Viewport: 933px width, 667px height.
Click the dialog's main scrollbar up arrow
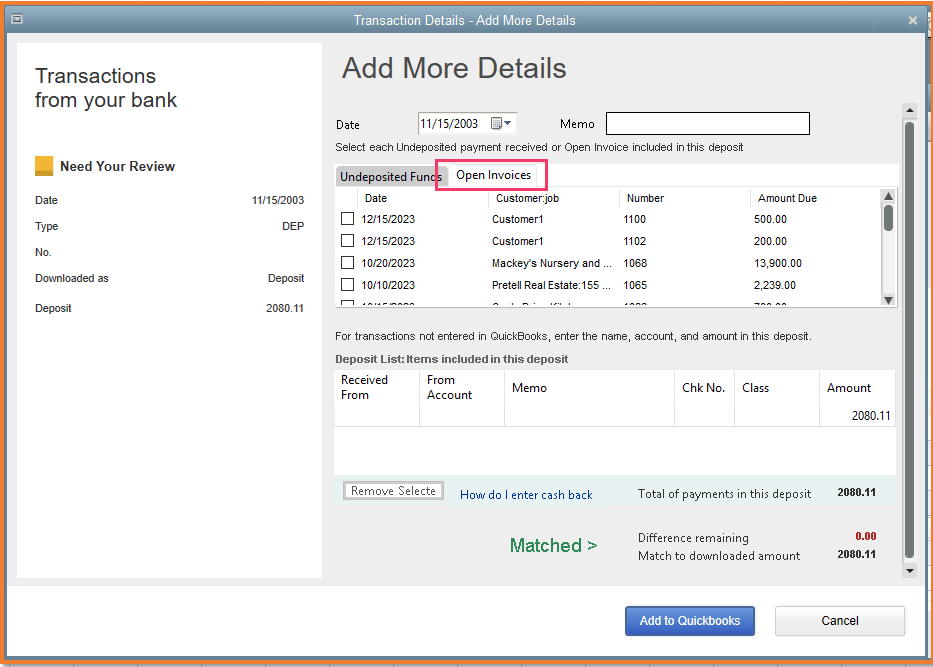pyautogui.click(x=909, y=111)
